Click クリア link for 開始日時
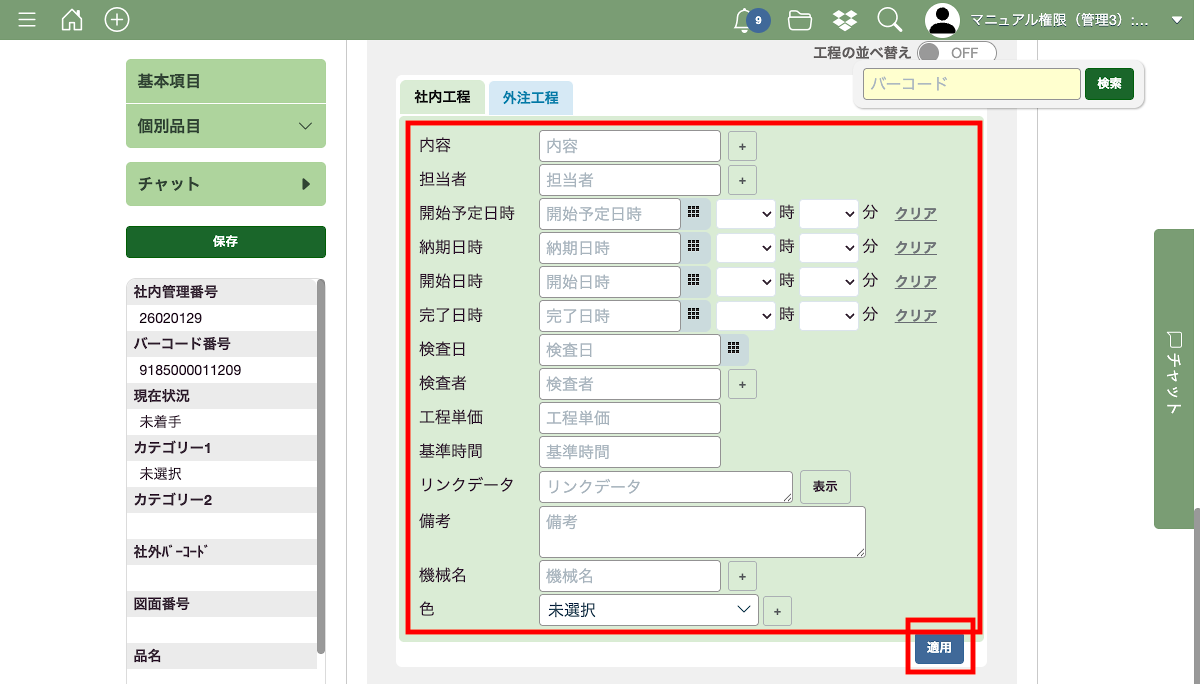Screen dimensions: 1200x684 [x=915, y=281]
